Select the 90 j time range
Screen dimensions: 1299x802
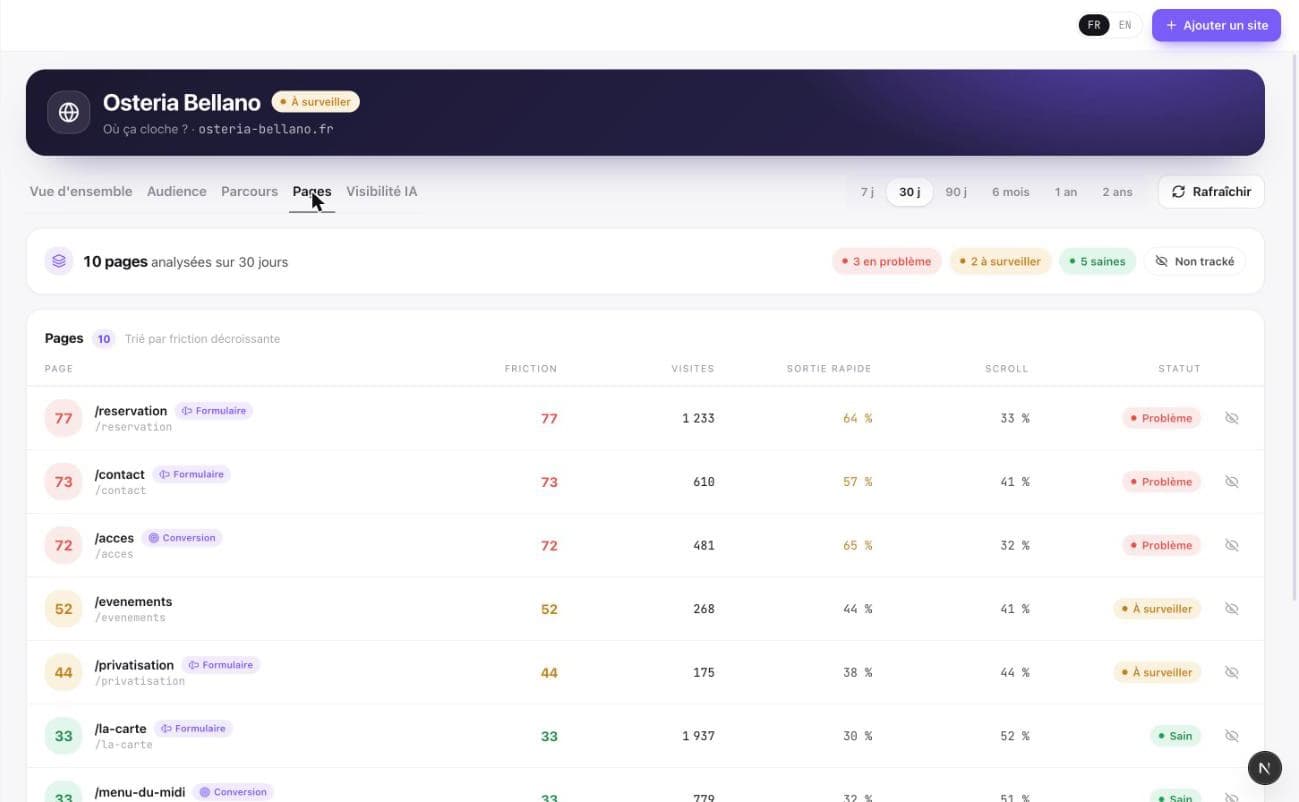point(956,192)
